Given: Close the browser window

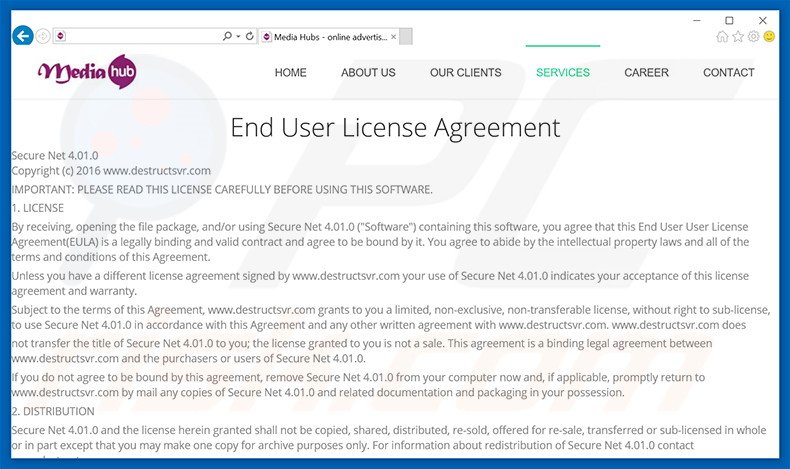Looking at the screenshot, I should 763,20.
